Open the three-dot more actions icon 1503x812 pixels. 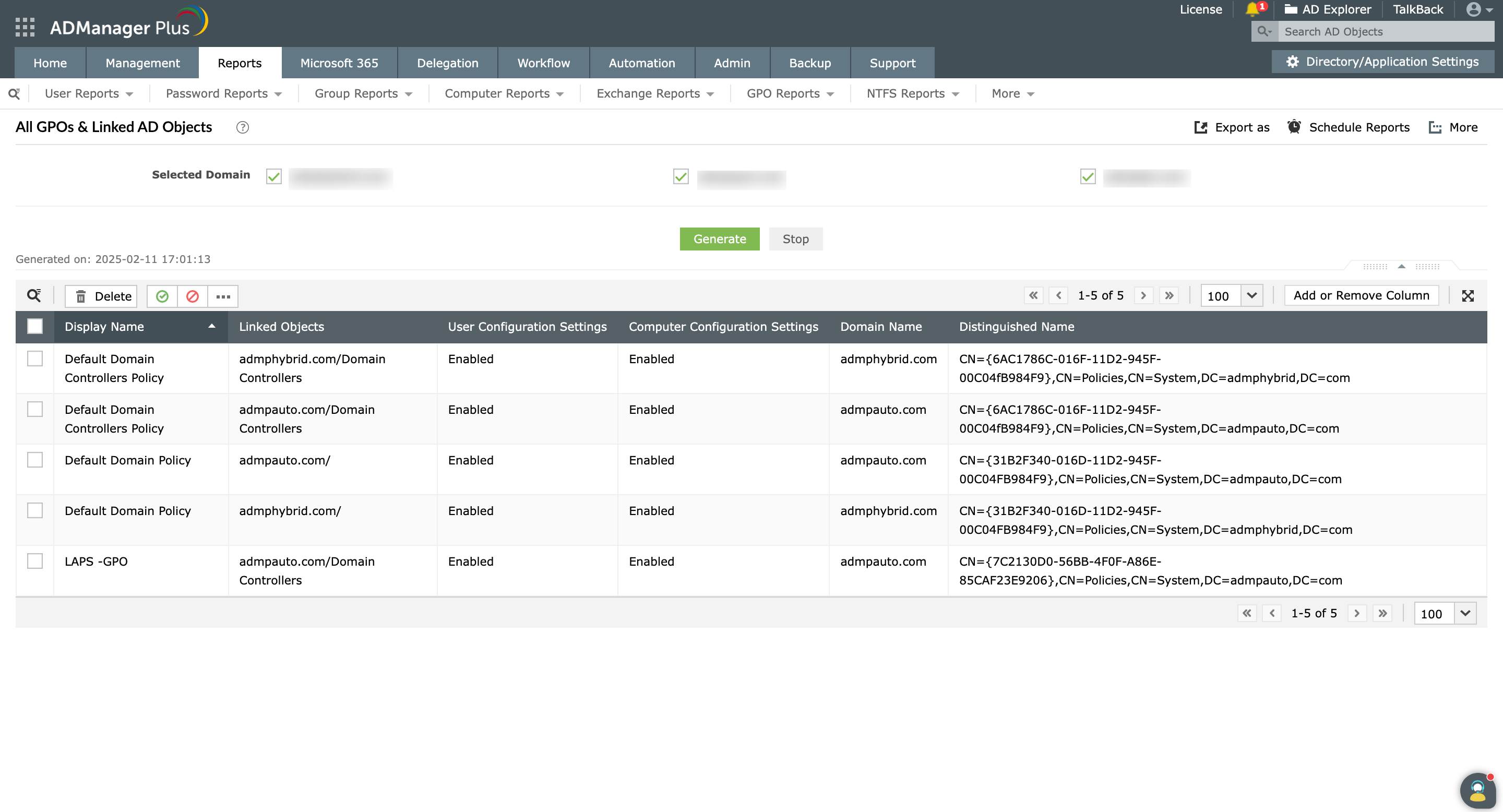pos(223,296)
